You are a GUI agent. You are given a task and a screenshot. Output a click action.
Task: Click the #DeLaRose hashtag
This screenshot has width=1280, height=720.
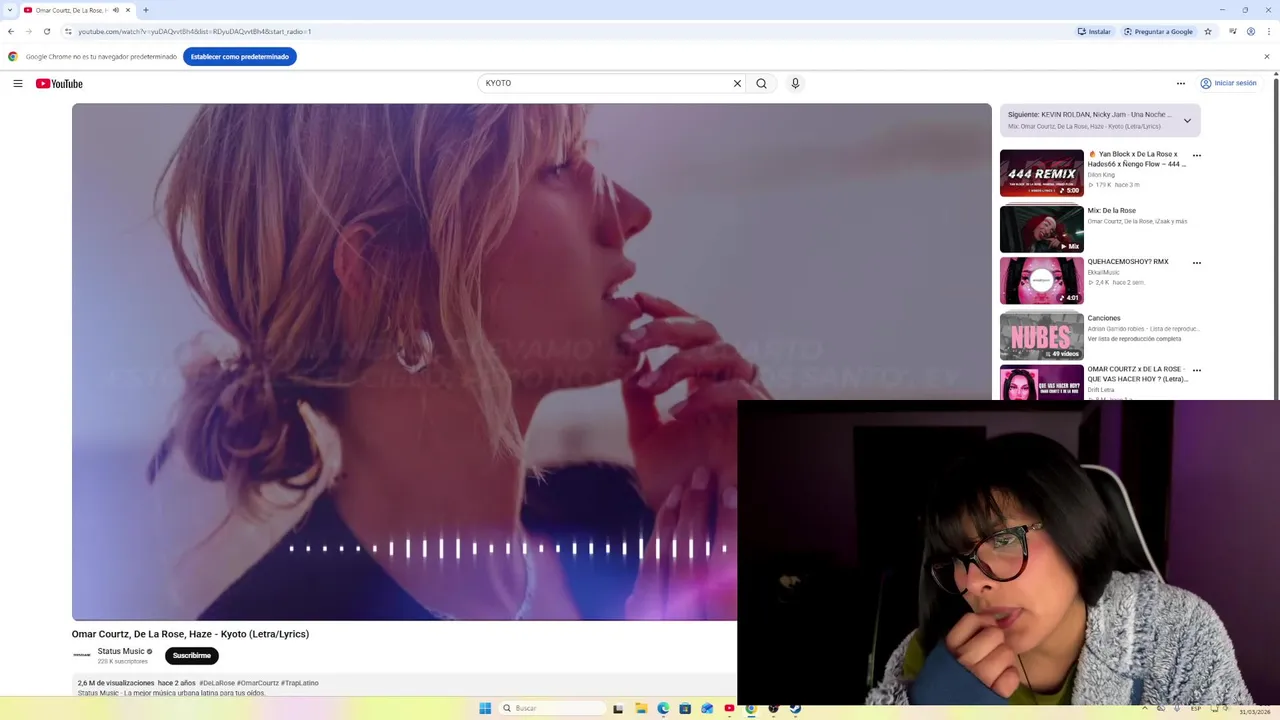point(217,683)
